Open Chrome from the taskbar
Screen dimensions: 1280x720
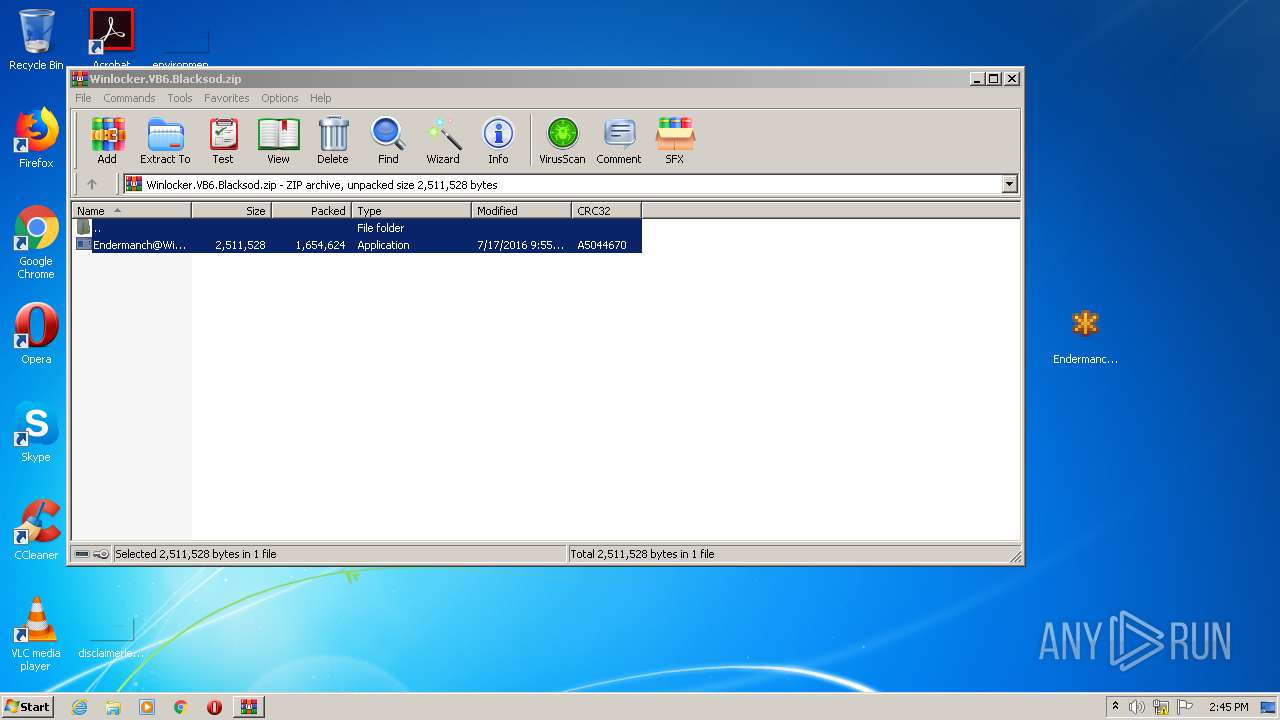(181, 707)
